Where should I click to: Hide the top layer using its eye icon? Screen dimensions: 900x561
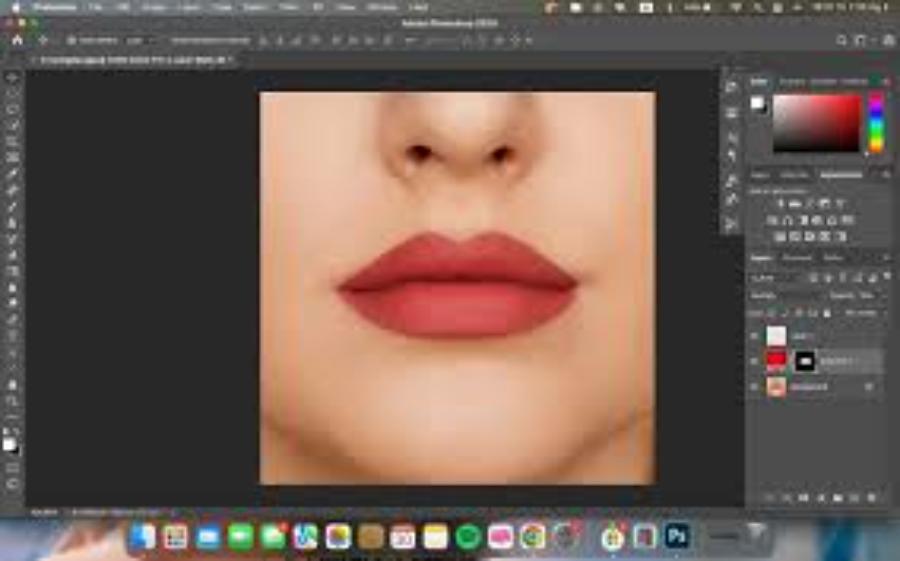click(x=754, y=336)
